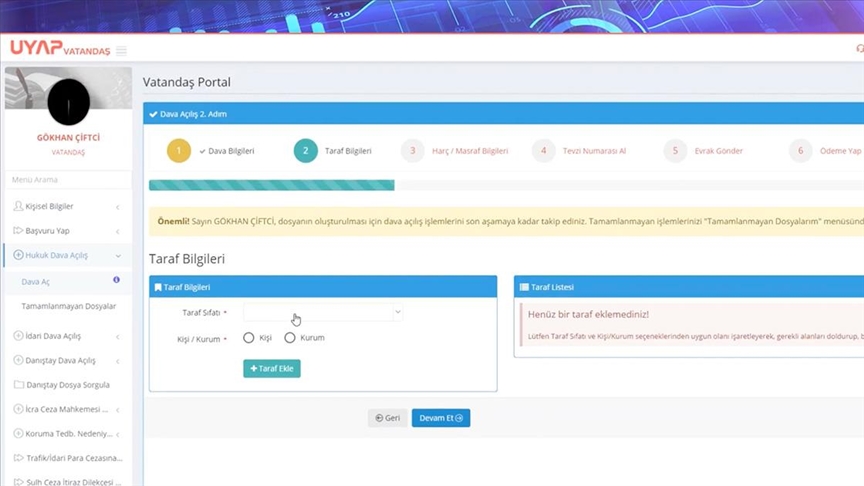This screenshot has height=486, width=864.
Task: Click the hamburger menu icon beside UYAP logo
Action: [122, 51]
